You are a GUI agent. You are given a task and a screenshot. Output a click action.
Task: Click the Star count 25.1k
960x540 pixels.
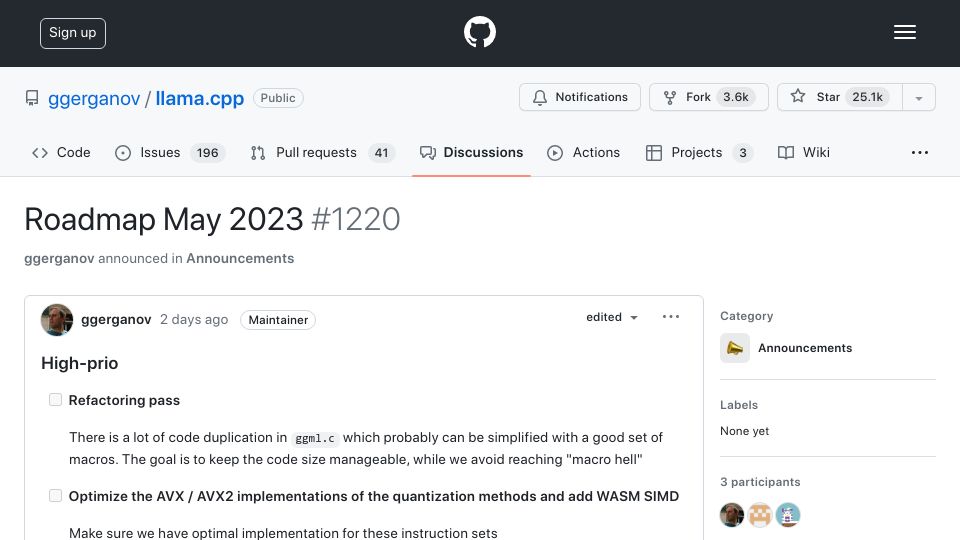point(868,97)
